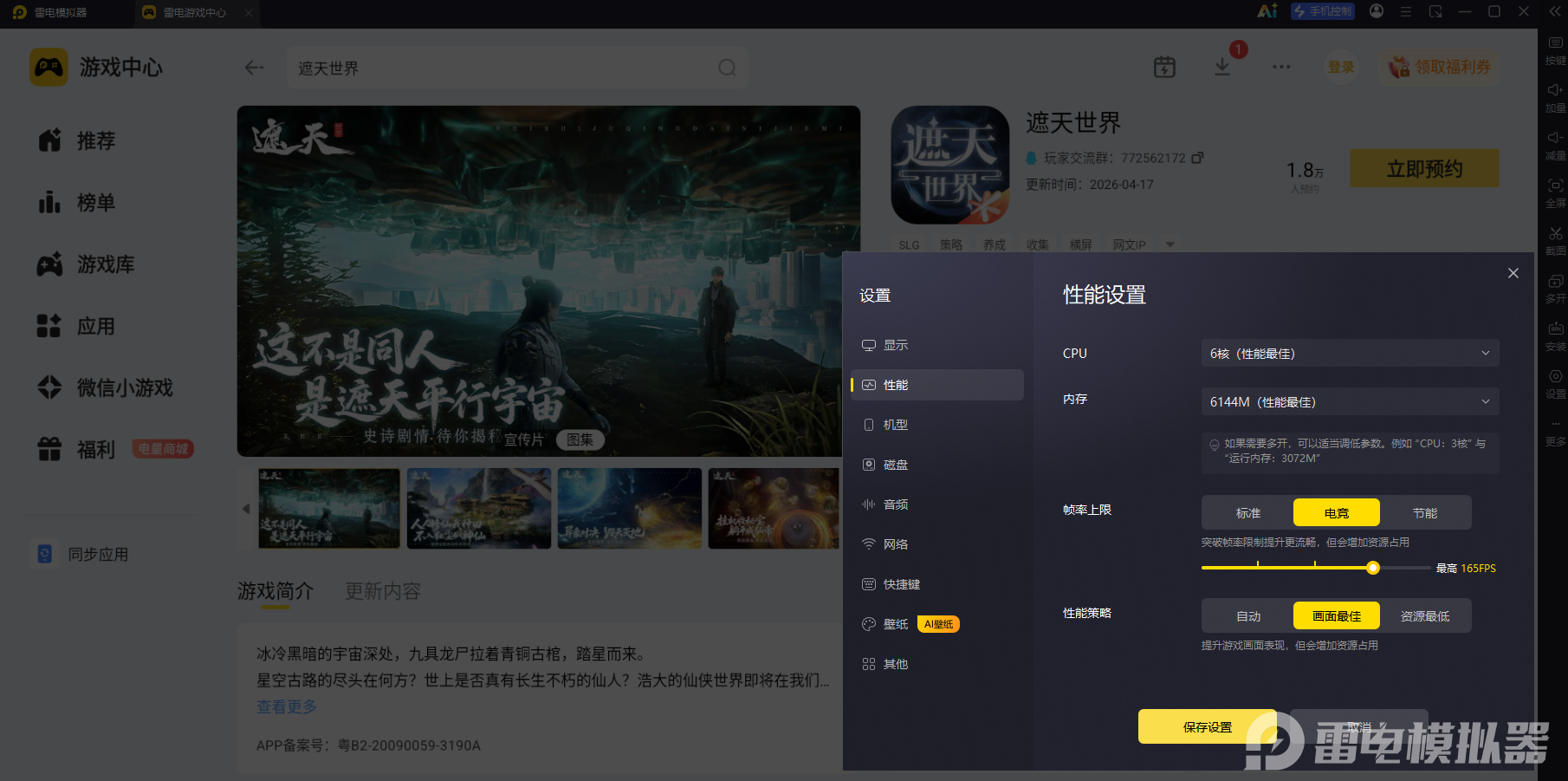The width and height of the screenshot is (1568, 781).
Task: Open the 多开 multi-instance tool
Action: click(1556, 289)
